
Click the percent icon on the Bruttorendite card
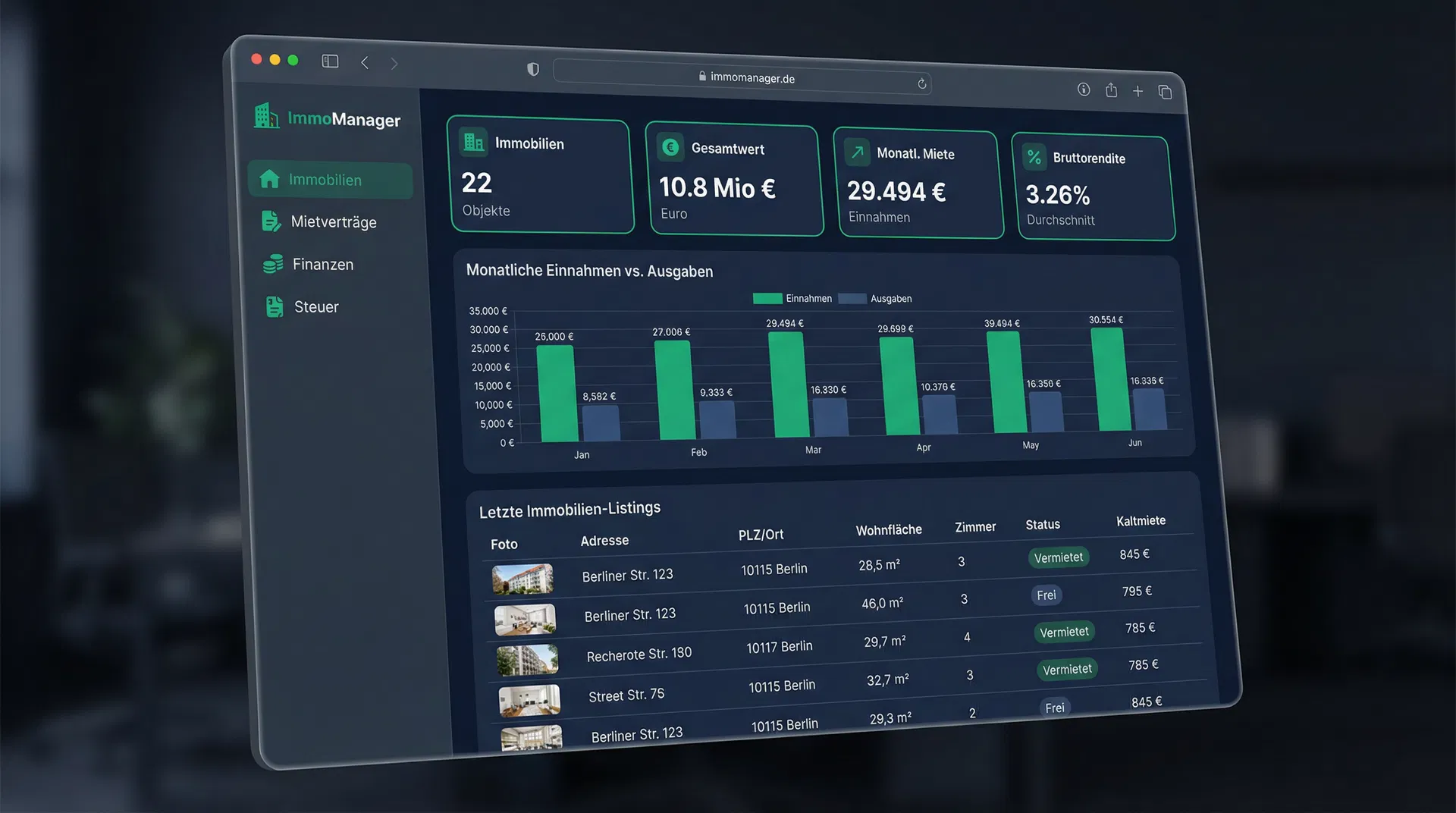pyautogui.click(x=1034, y=157)
